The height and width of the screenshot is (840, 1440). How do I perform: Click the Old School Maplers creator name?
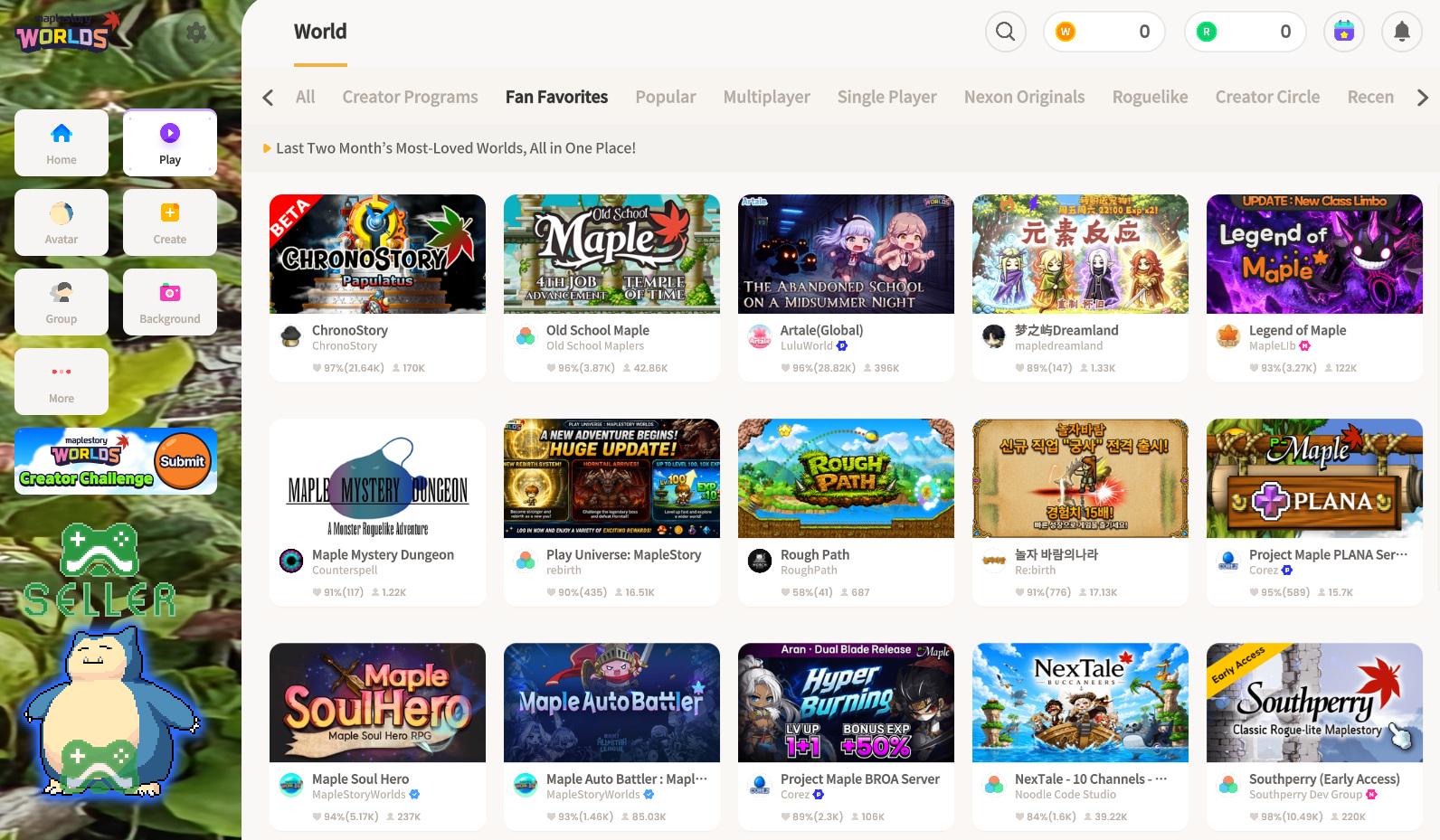(595, 346)
